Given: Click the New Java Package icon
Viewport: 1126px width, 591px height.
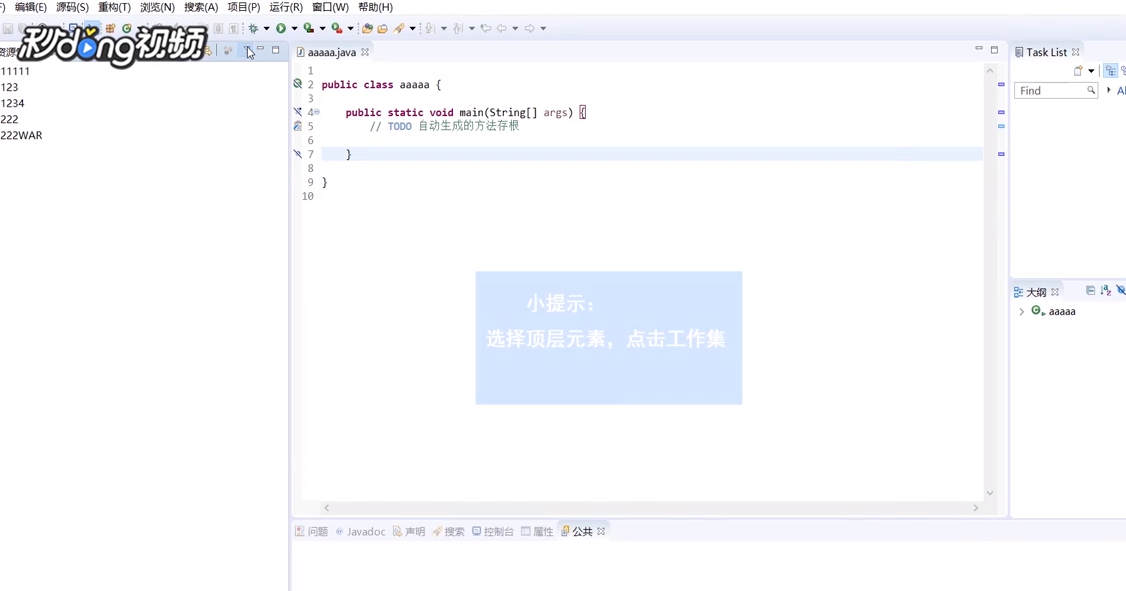Looking at the screenshot, I should pos(111,28).
